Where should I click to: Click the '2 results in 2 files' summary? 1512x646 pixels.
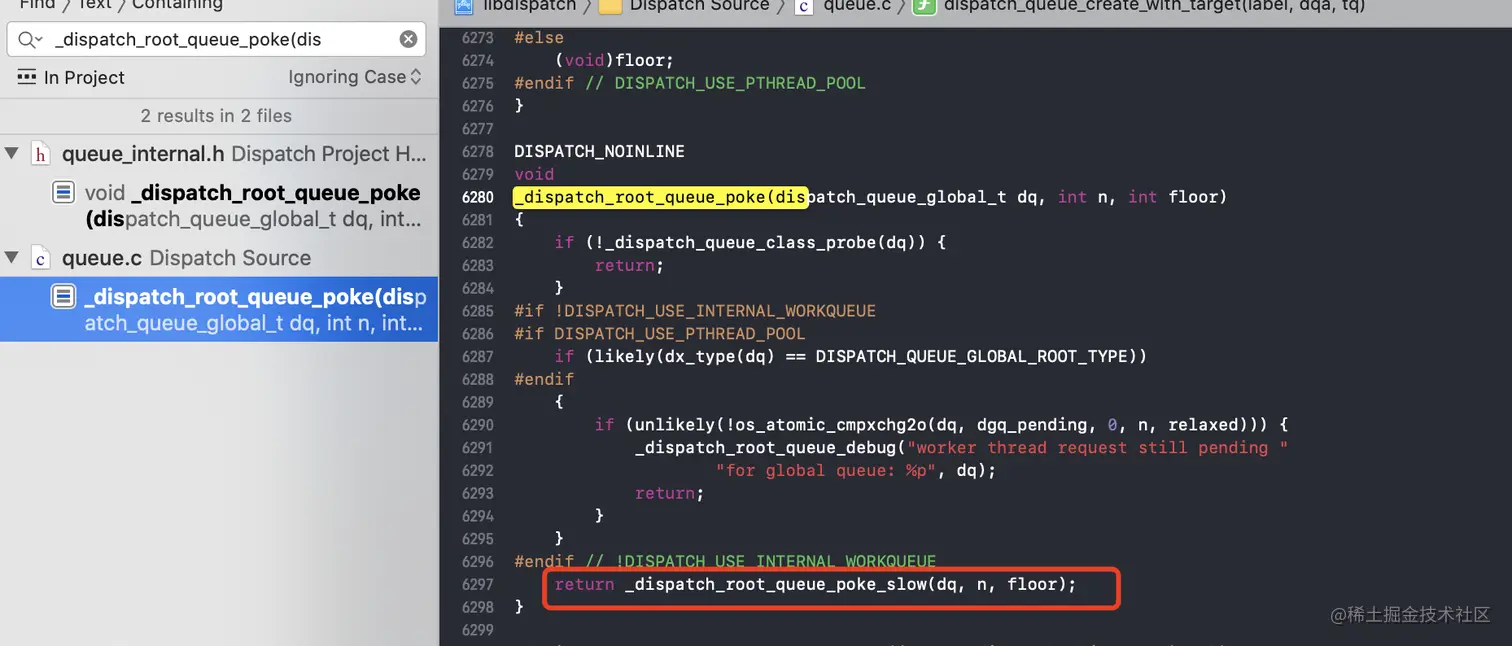point(216,116)
